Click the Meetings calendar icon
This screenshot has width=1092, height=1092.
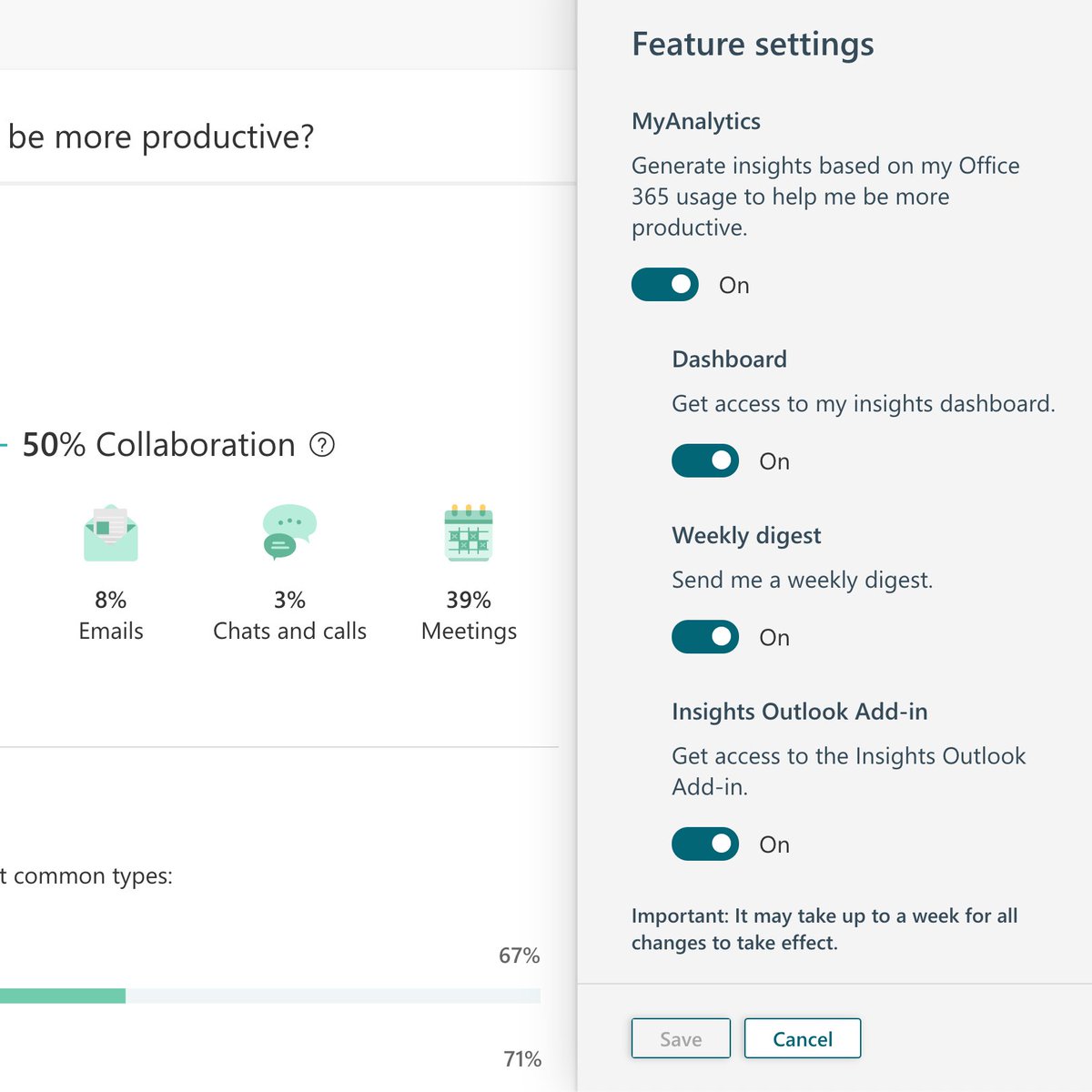click(469, 532)
